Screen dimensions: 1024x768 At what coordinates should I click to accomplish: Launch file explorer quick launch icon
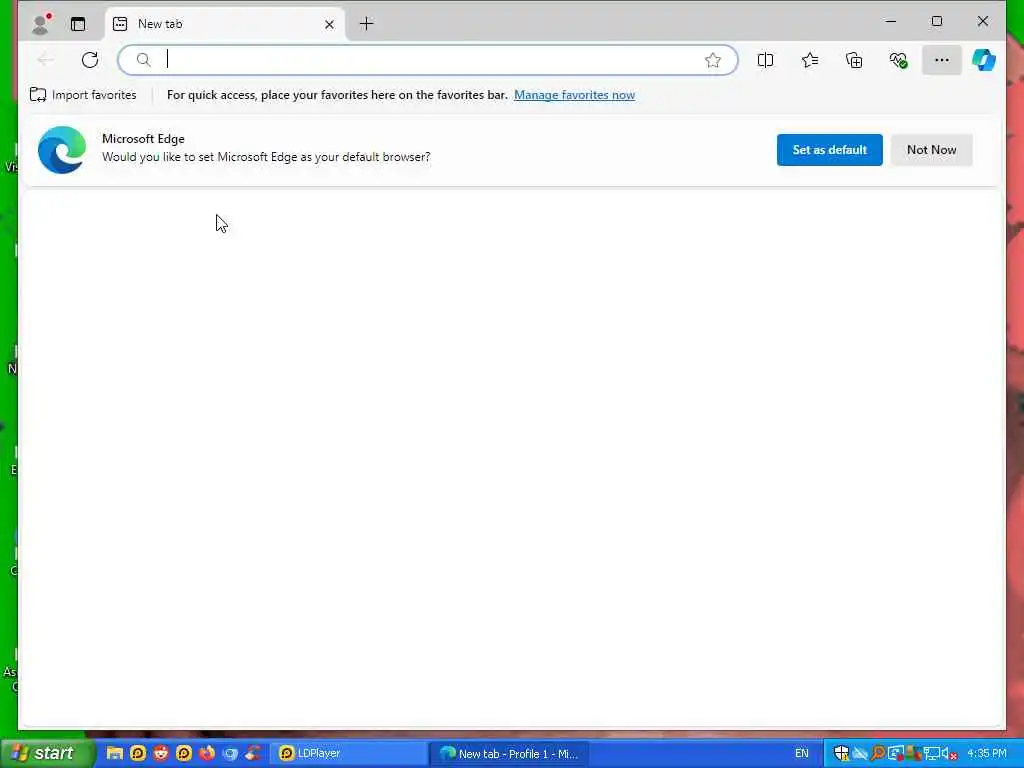coord(114,754)
